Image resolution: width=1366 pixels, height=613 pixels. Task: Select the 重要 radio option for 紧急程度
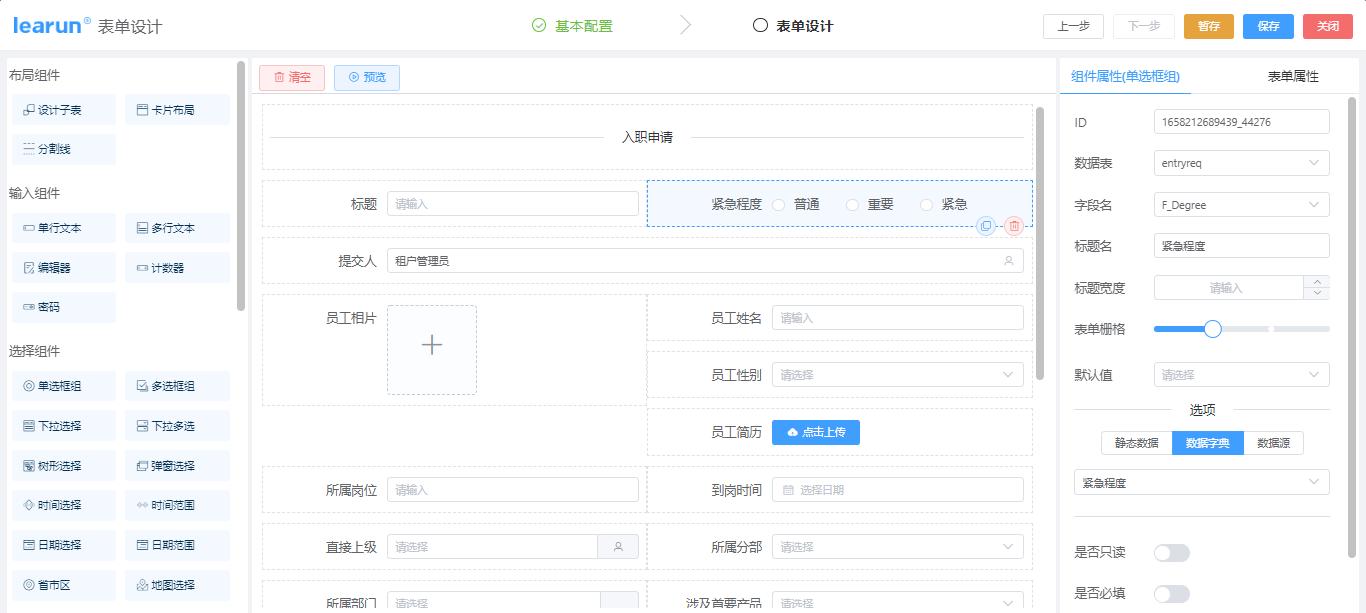tap(852, 203)
